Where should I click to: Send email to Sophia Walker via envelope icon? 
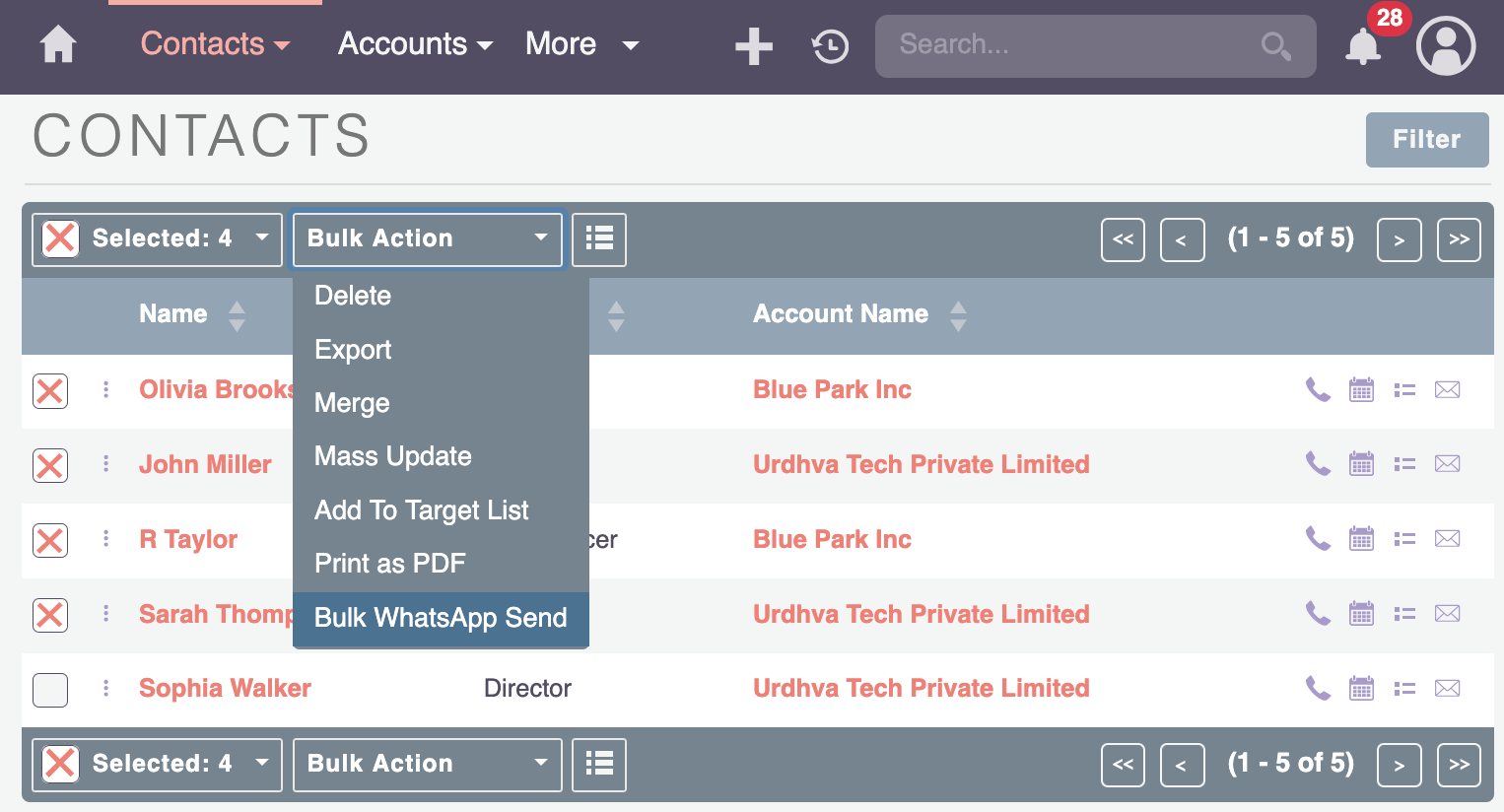[x=1447, y=689]
